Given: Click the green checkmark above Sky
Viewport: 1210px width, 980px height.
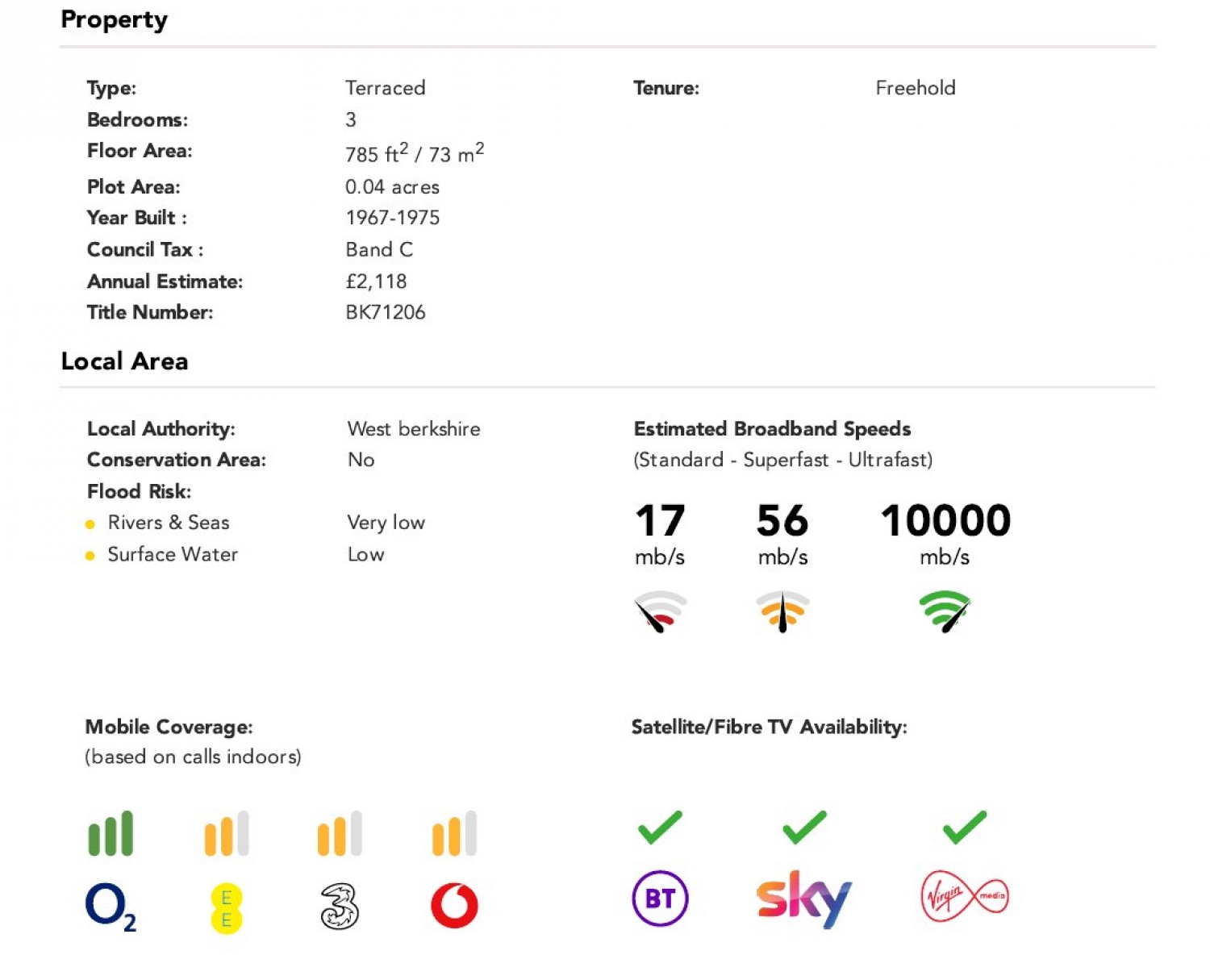Looking at the screenshot, I should [804, 827].
